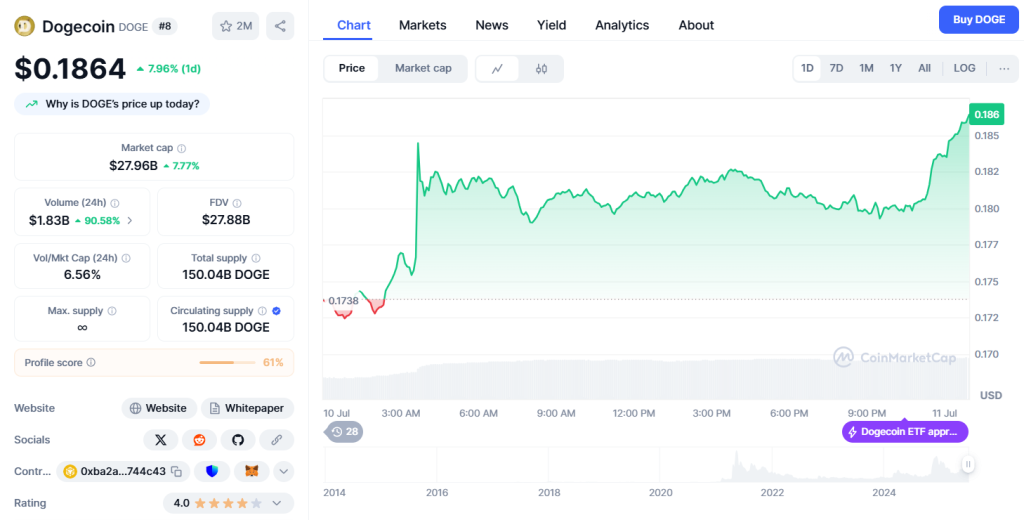Click the chart range slider pause handle
The image size is (1024, 520).
coord(968,464)
